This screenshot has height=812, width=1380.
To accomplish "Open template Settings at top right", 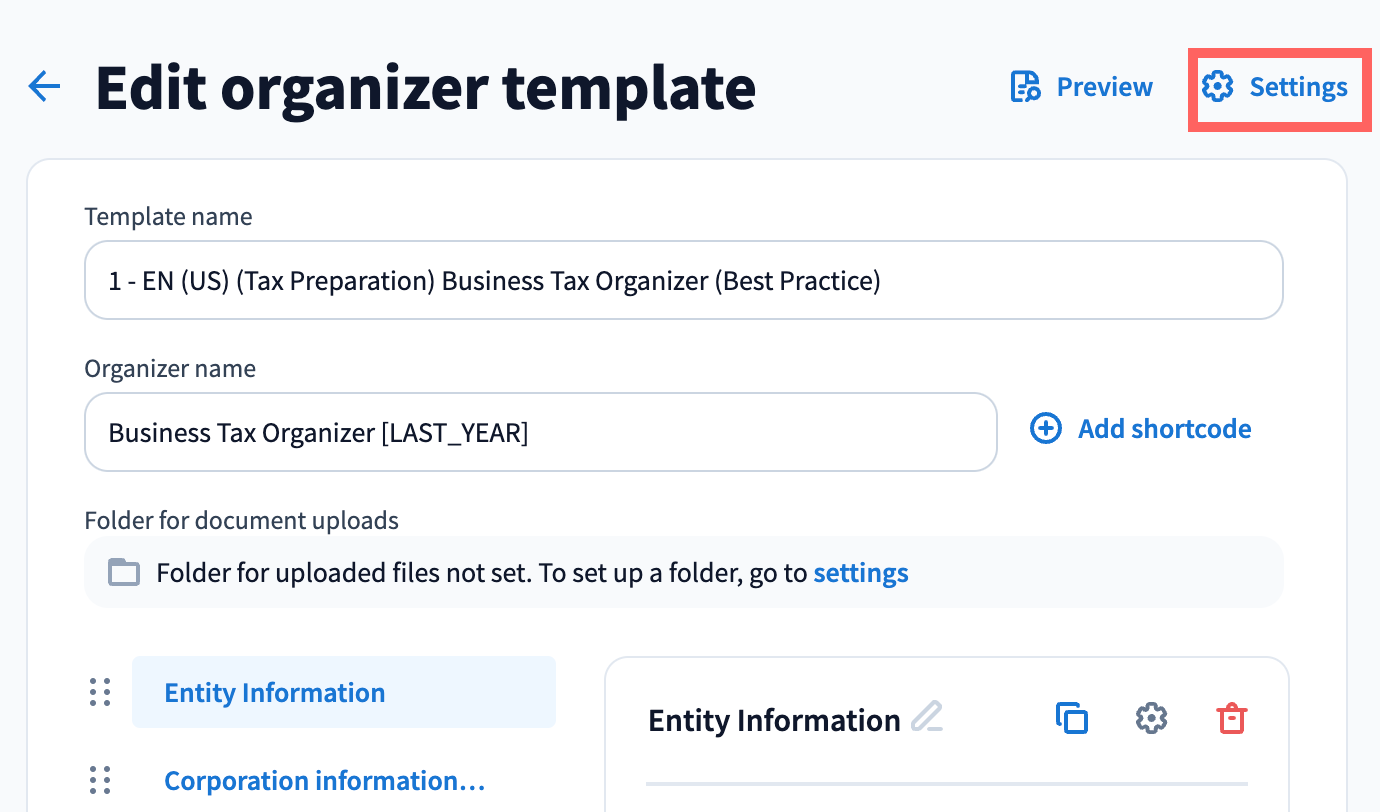I will (1275, 88).
